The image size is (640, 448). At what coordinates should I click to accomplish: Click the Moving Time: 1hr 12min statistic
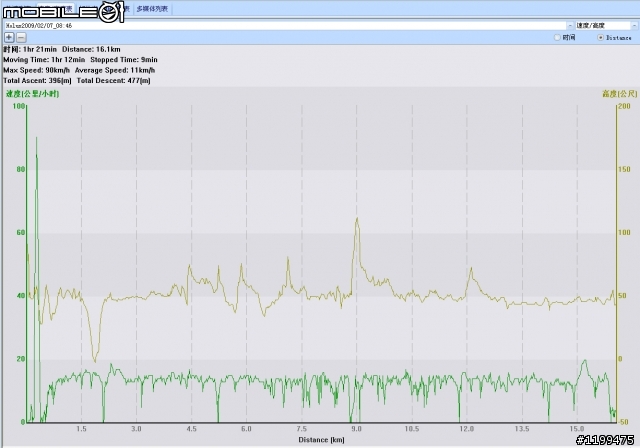[x=44, y=60]
